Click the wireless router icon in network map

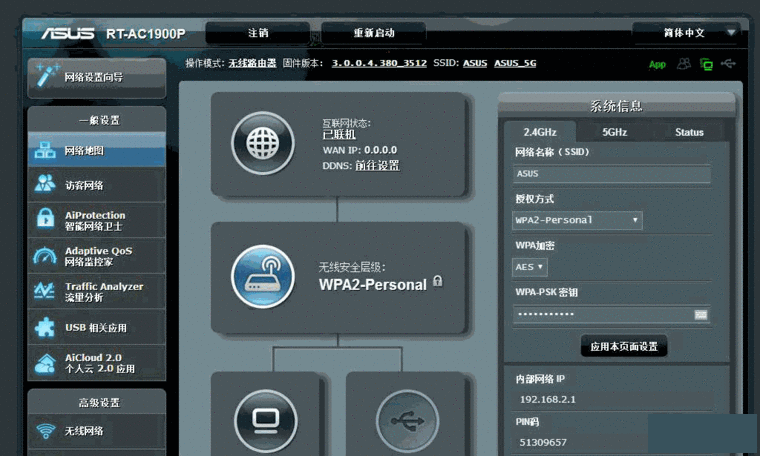pyautogui.click(x=263, y=277)
